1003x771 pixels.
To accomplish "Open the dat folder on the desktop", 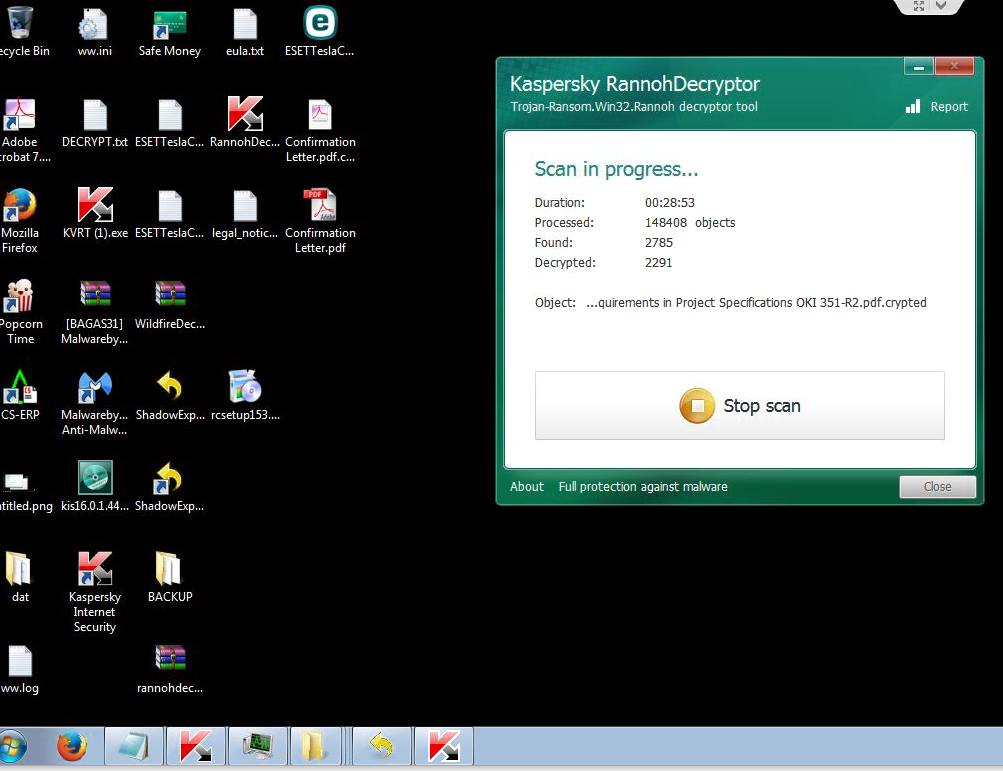I will point(19,578).
